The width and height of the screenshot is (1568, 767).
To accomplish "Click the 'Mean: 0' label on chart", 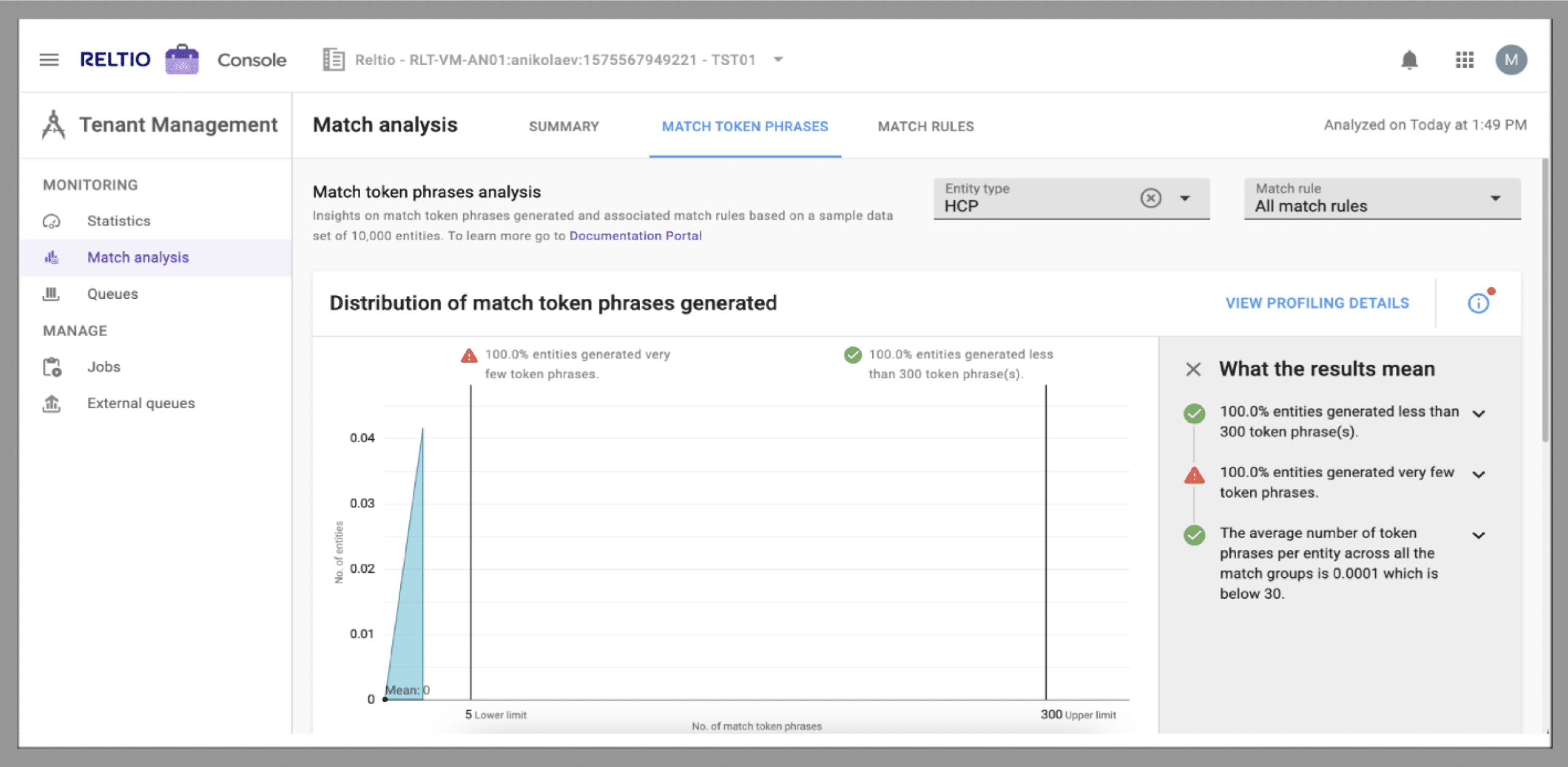I will [407, 690].
